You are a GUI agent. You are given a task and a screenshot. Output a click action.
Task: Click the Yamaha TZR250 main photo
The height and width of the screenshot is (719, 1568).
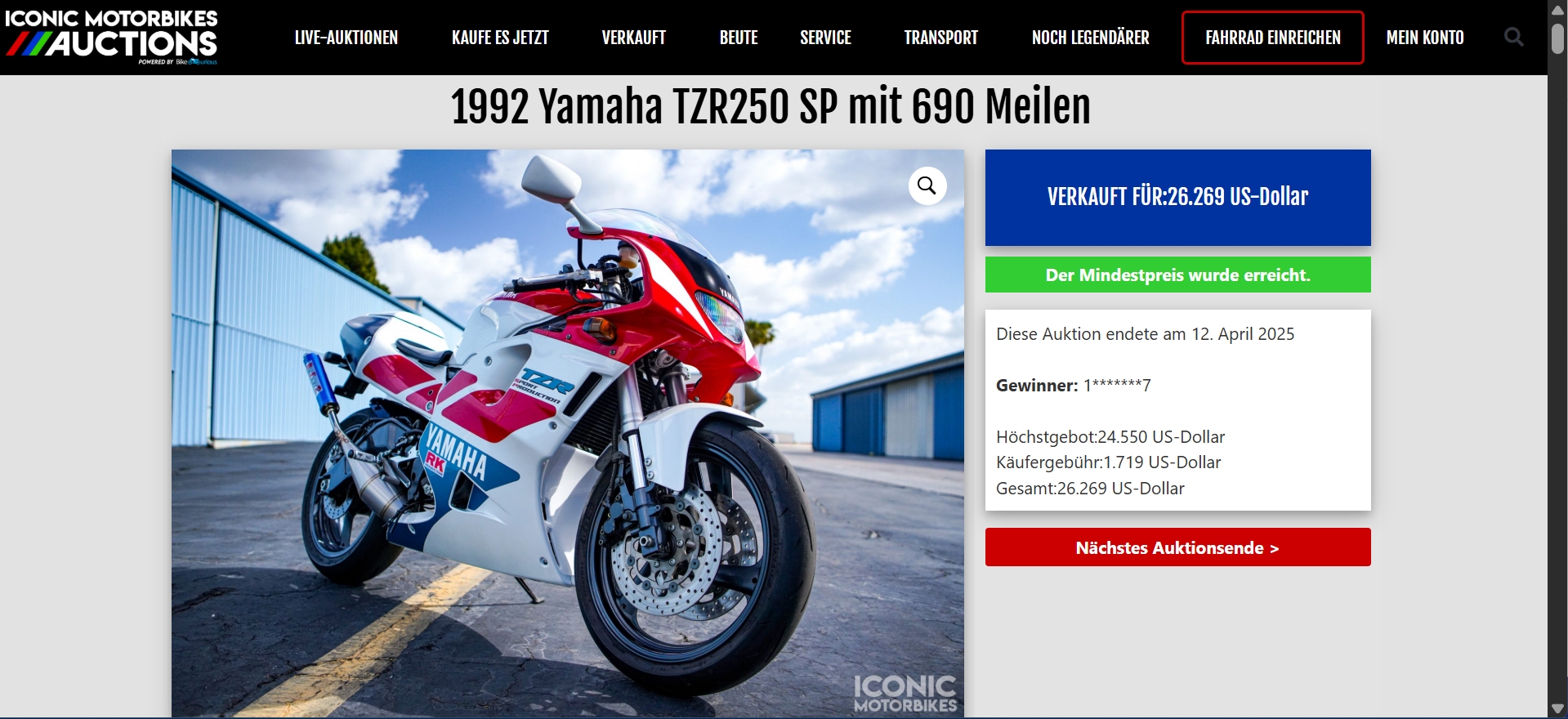tap(568, 433)
